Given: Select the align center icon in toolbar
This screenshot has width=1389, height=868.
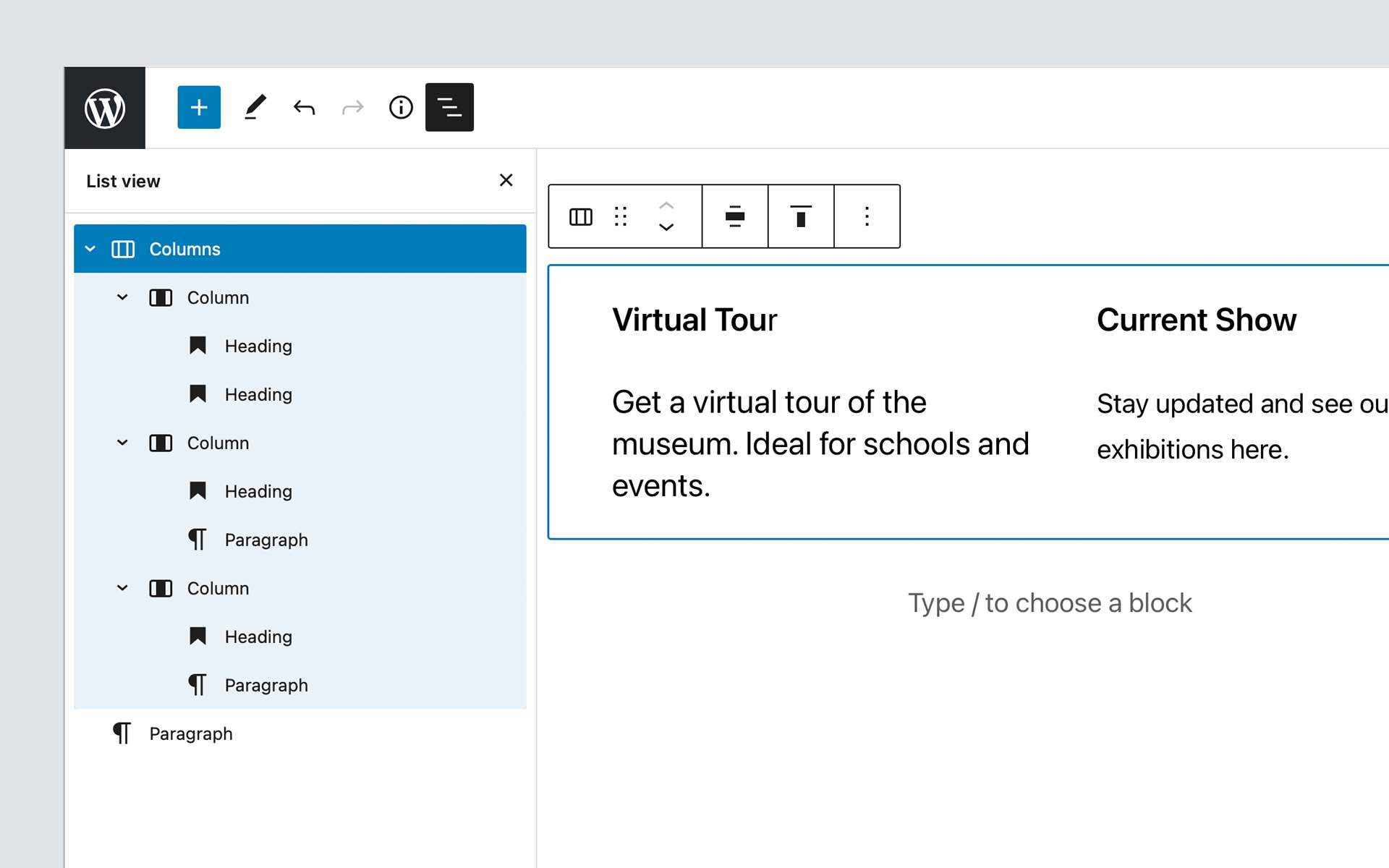Looking at the screenshot, I should point(735,216).
